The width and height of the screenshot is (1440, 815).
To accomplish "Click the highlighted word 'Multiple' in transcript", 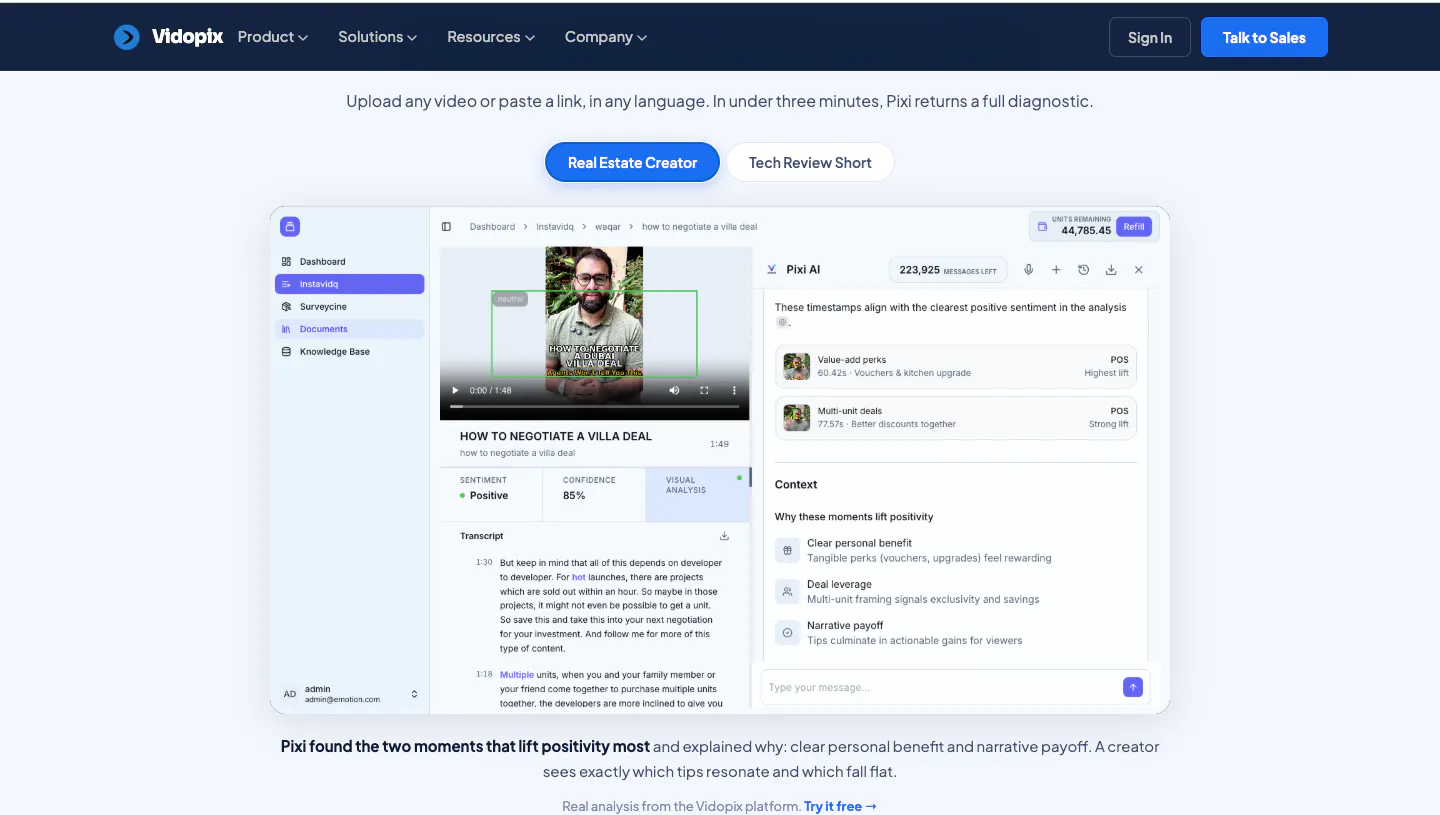I will pyautogui.click(x=517, y=675).
